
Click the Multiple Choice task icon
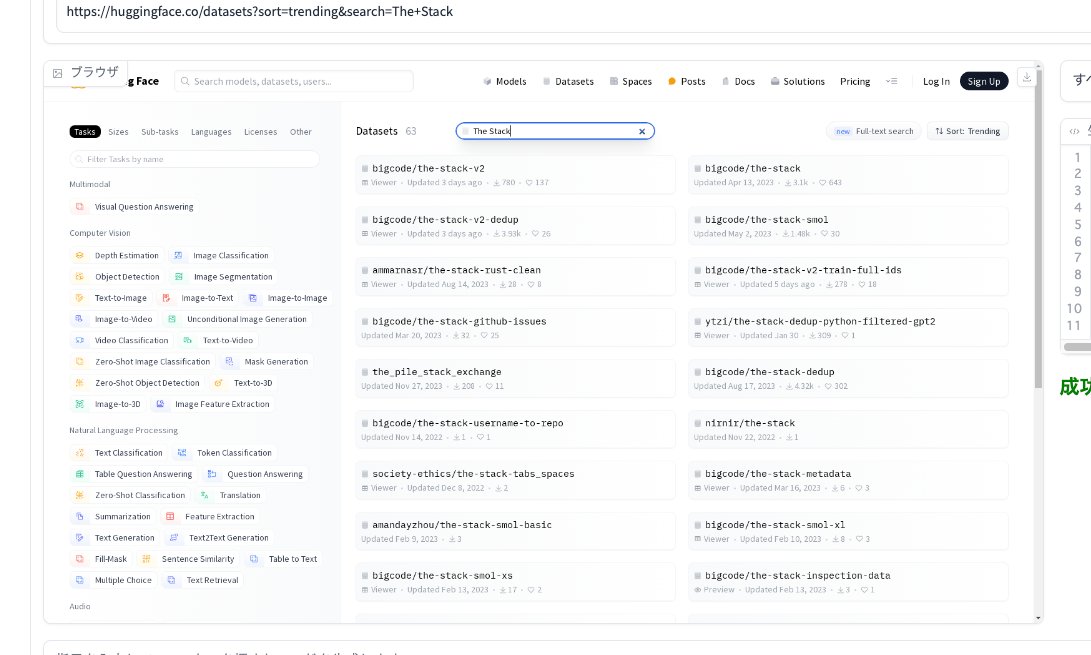tap(79, 581)
